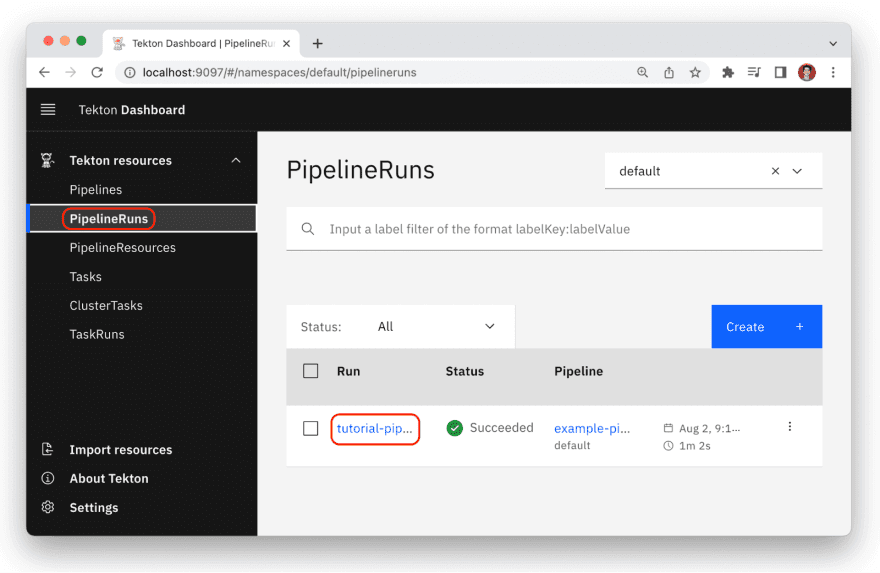
Task: Open the namespace dropdown chevron
Action: (797, 171)
